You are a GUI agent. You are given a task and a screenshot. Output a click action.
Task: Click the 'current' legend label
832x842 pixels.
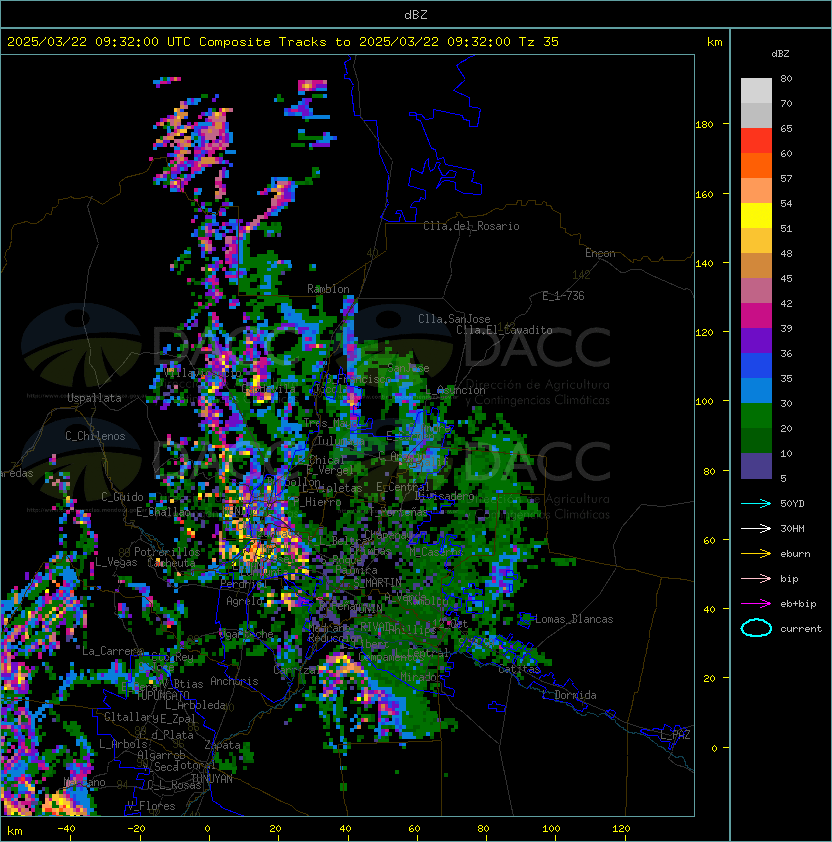coord(801,629)
